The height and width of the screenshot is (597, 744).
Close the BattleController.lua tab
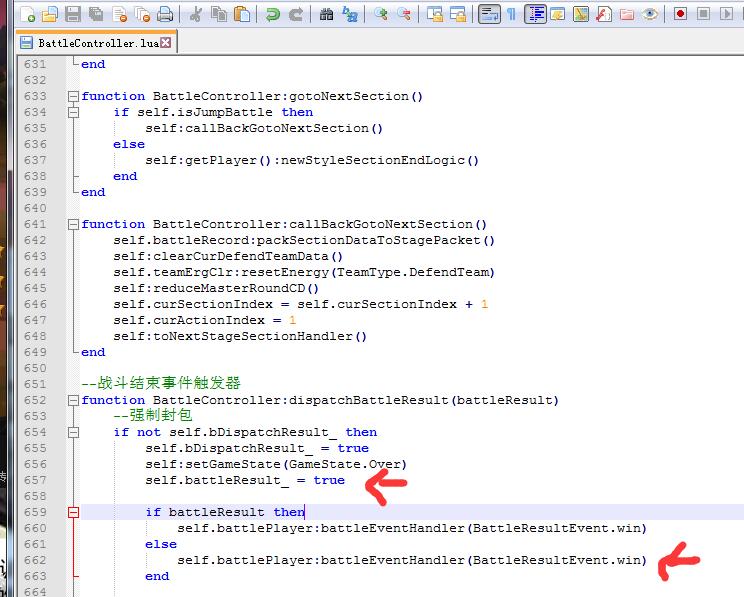[166, 43]
